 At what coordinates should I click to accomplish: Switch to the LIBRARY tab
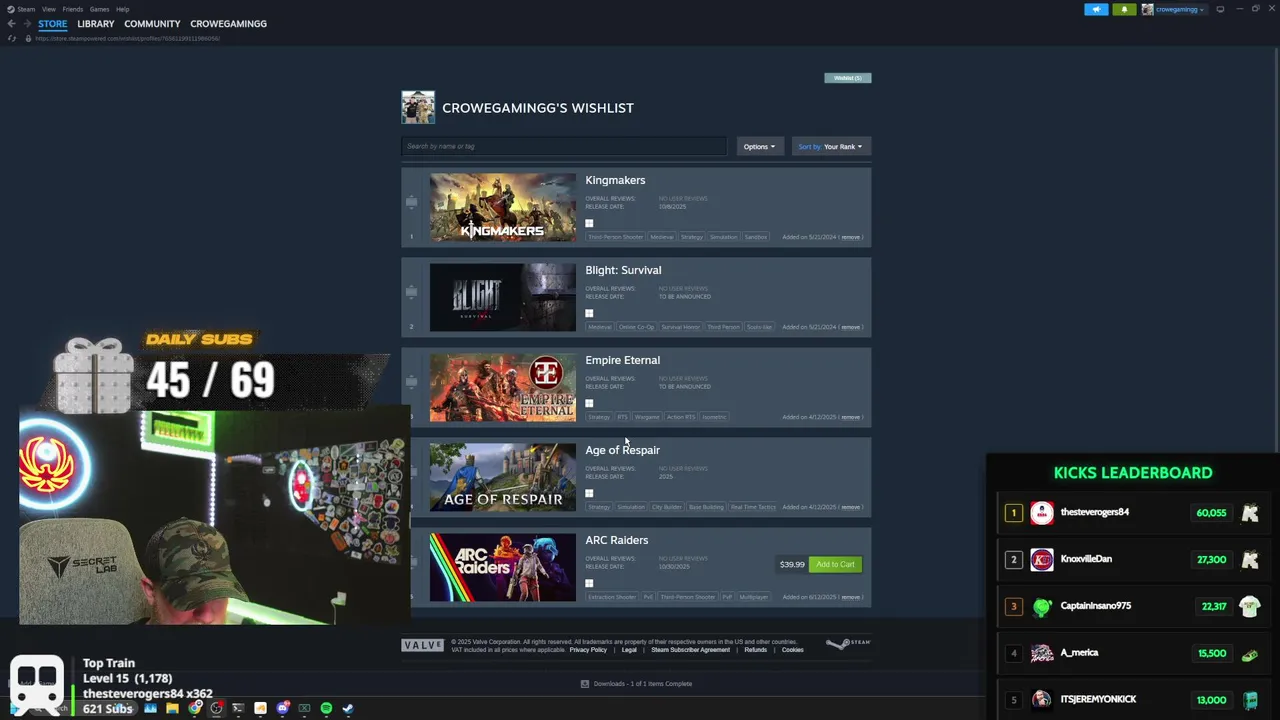tap(96, 23)
